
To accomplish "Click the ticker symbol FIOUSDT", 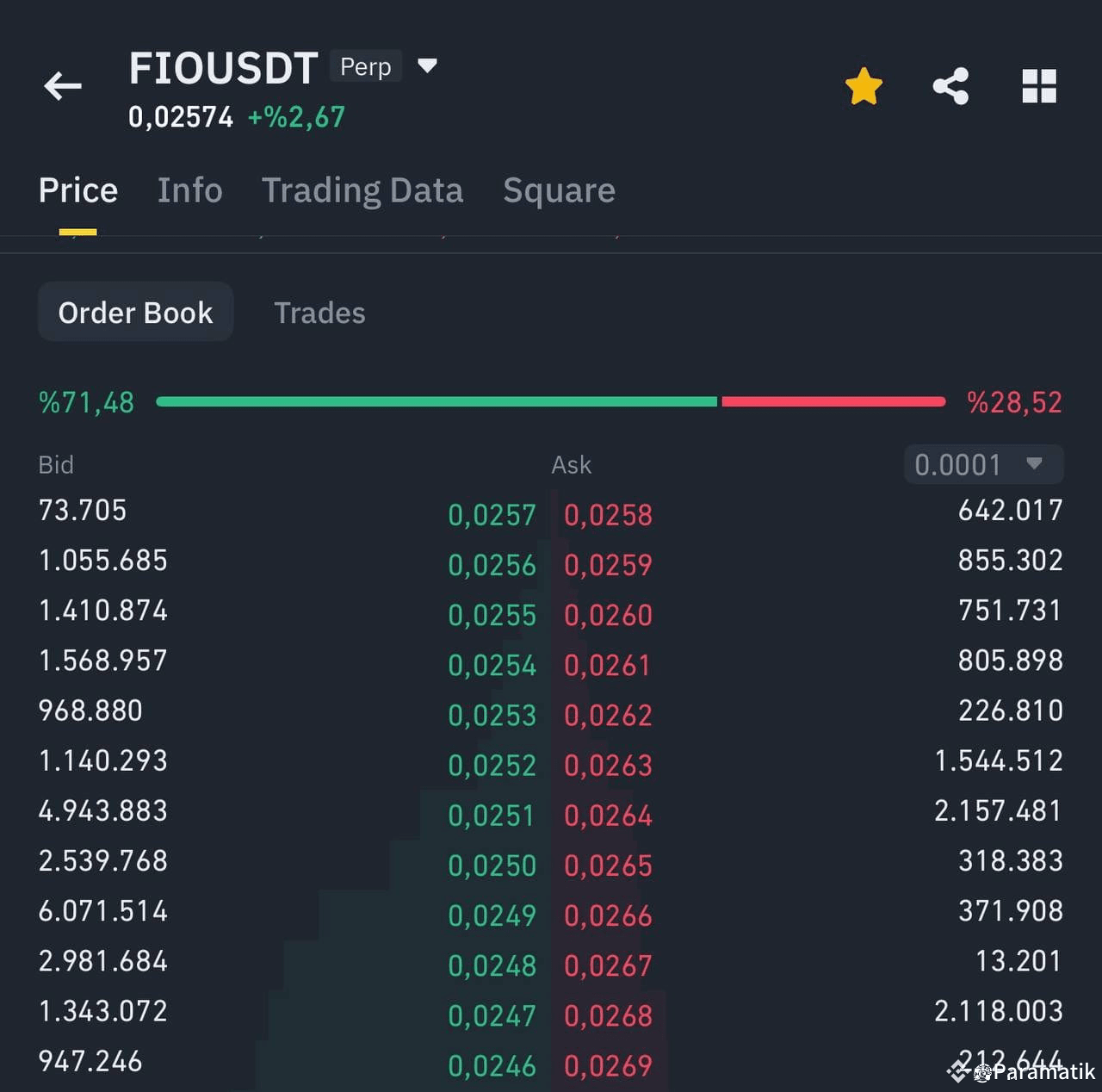I will click(224, 67).
